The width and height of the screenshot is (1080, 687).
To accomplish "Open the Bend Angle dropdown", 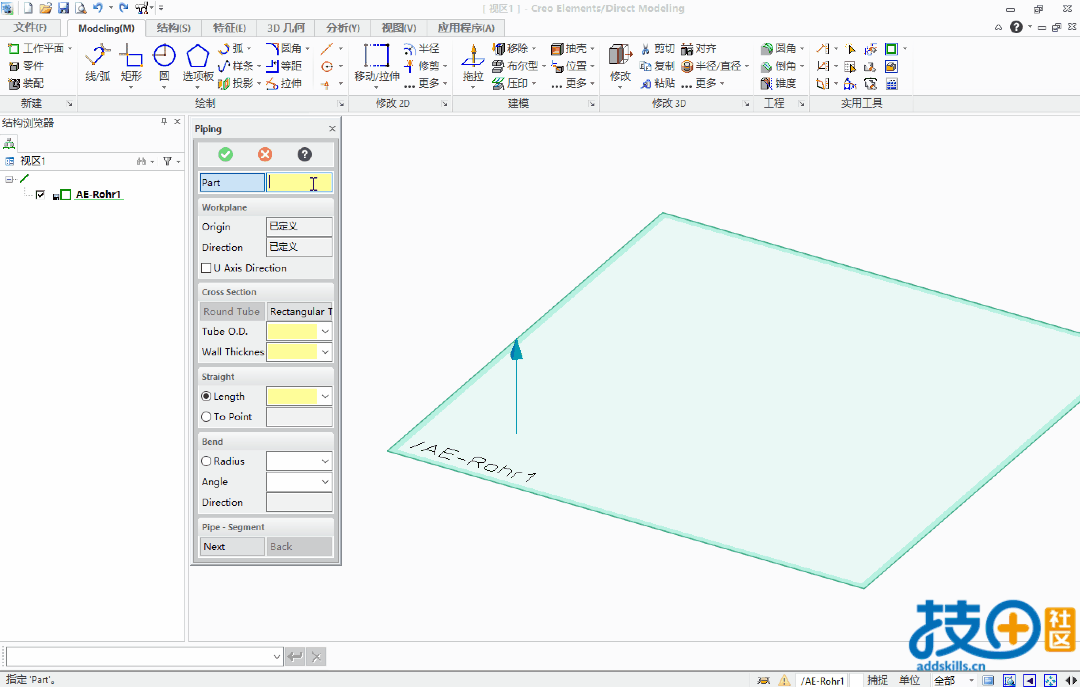I will tap(325, 482).
